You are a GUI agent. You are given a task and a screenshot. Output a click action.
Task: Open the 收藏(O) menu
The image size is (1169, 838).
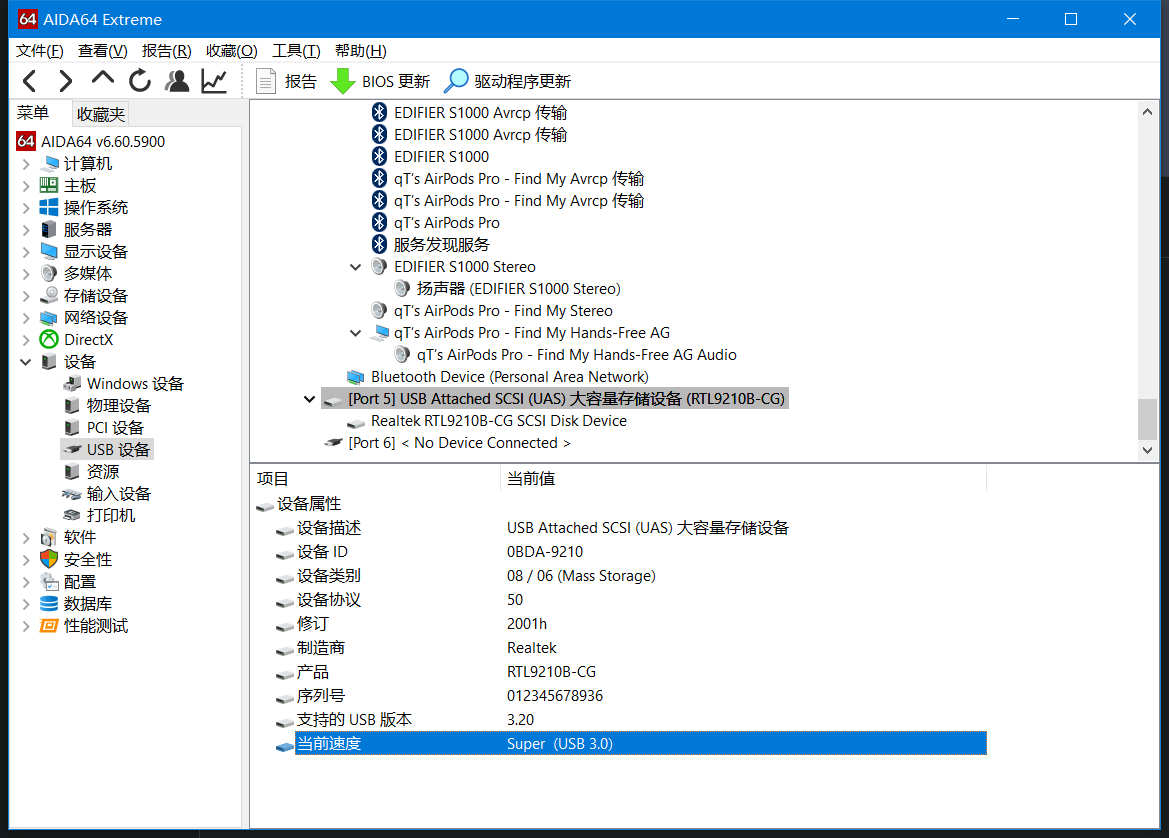pyautogui.click(x=232, y=51)
